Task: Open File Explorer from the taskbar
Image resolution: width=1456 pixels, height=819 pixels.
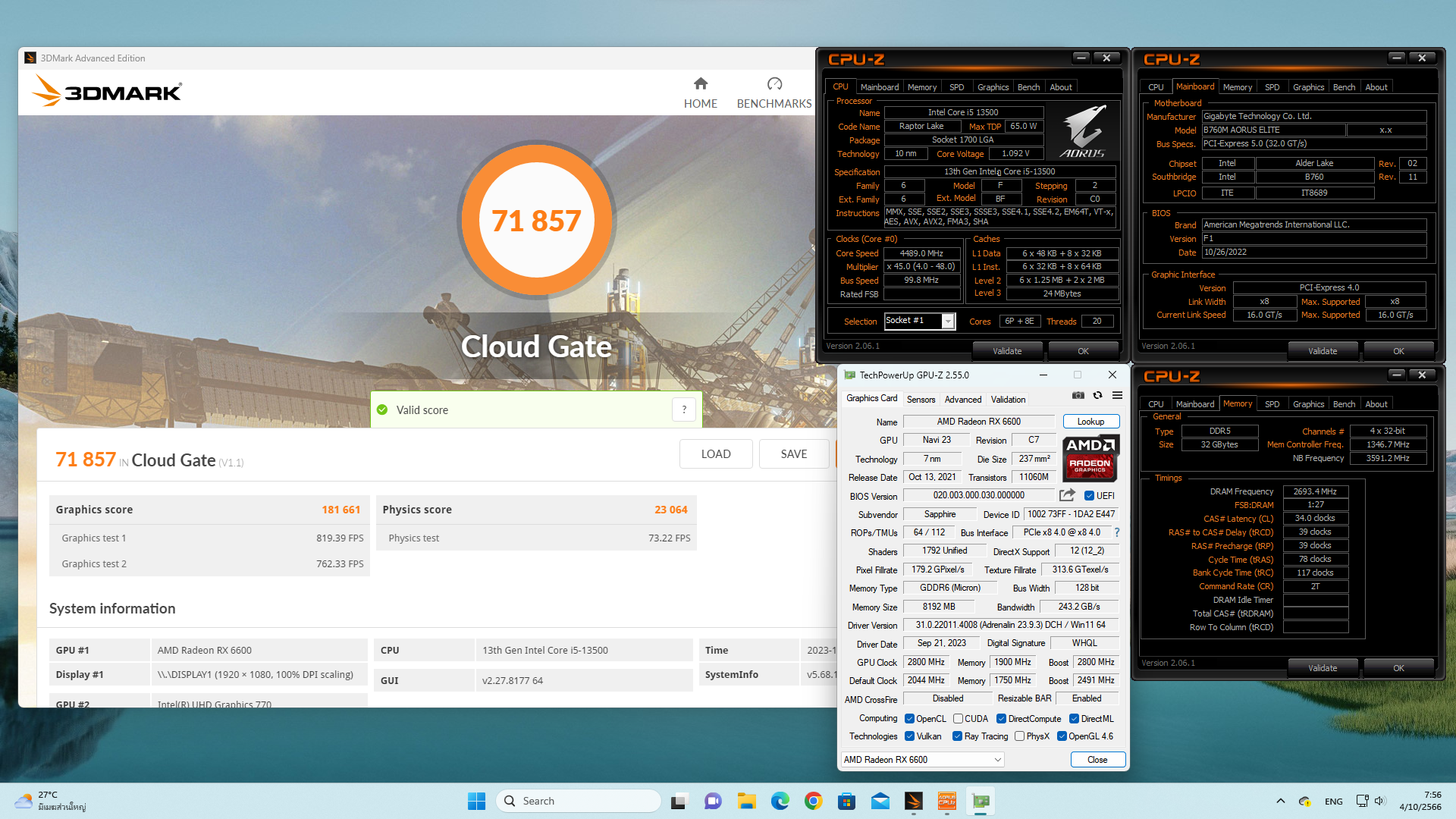Action: 747,801
